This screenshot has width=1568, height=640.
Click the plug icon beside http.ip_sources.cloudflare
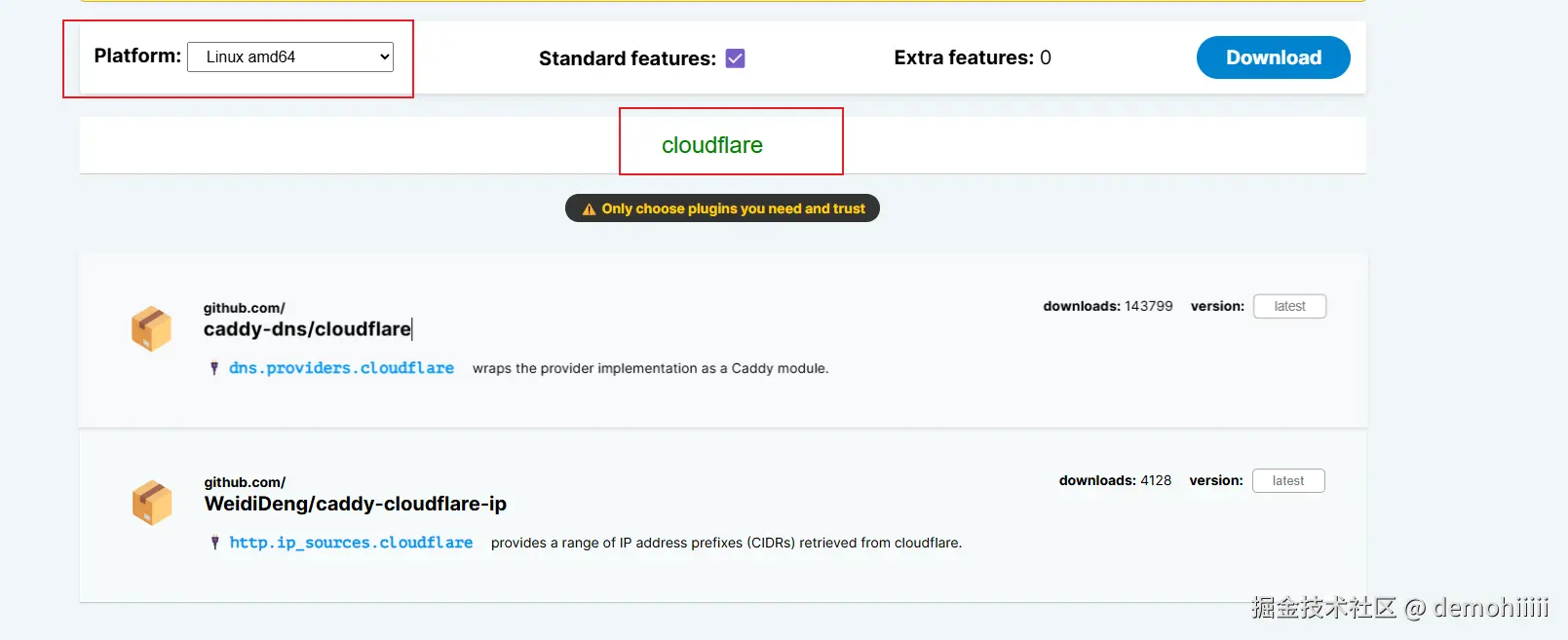tap(214, 543)
